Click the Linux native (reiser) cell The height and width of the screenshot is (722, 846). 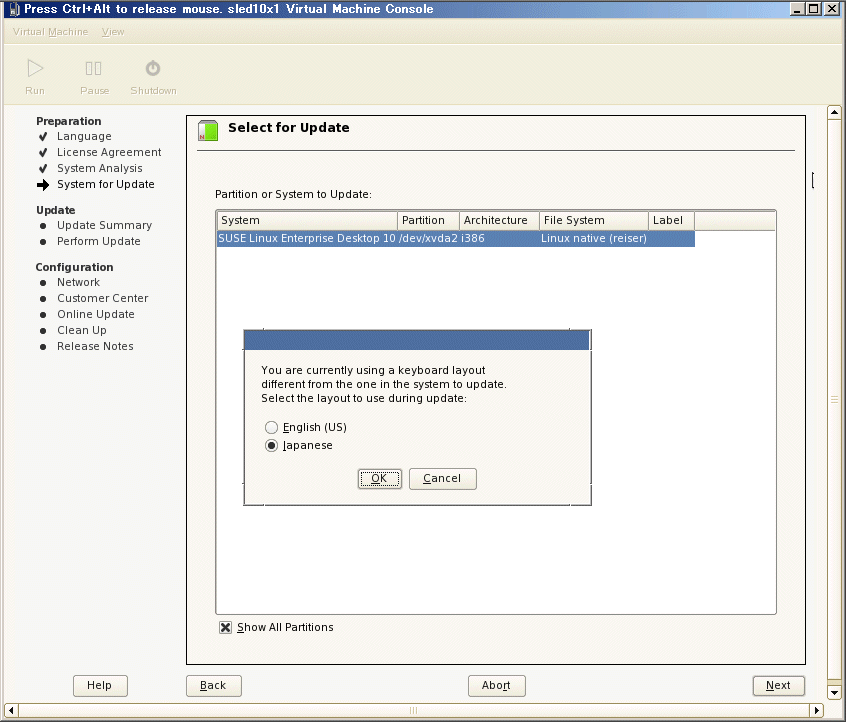[x=593, y=239]
